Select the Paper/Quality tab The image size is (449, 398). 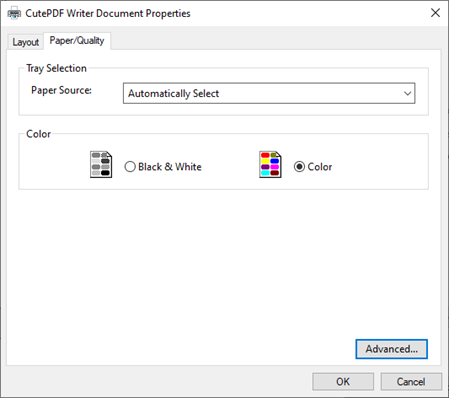pos(77,41)
